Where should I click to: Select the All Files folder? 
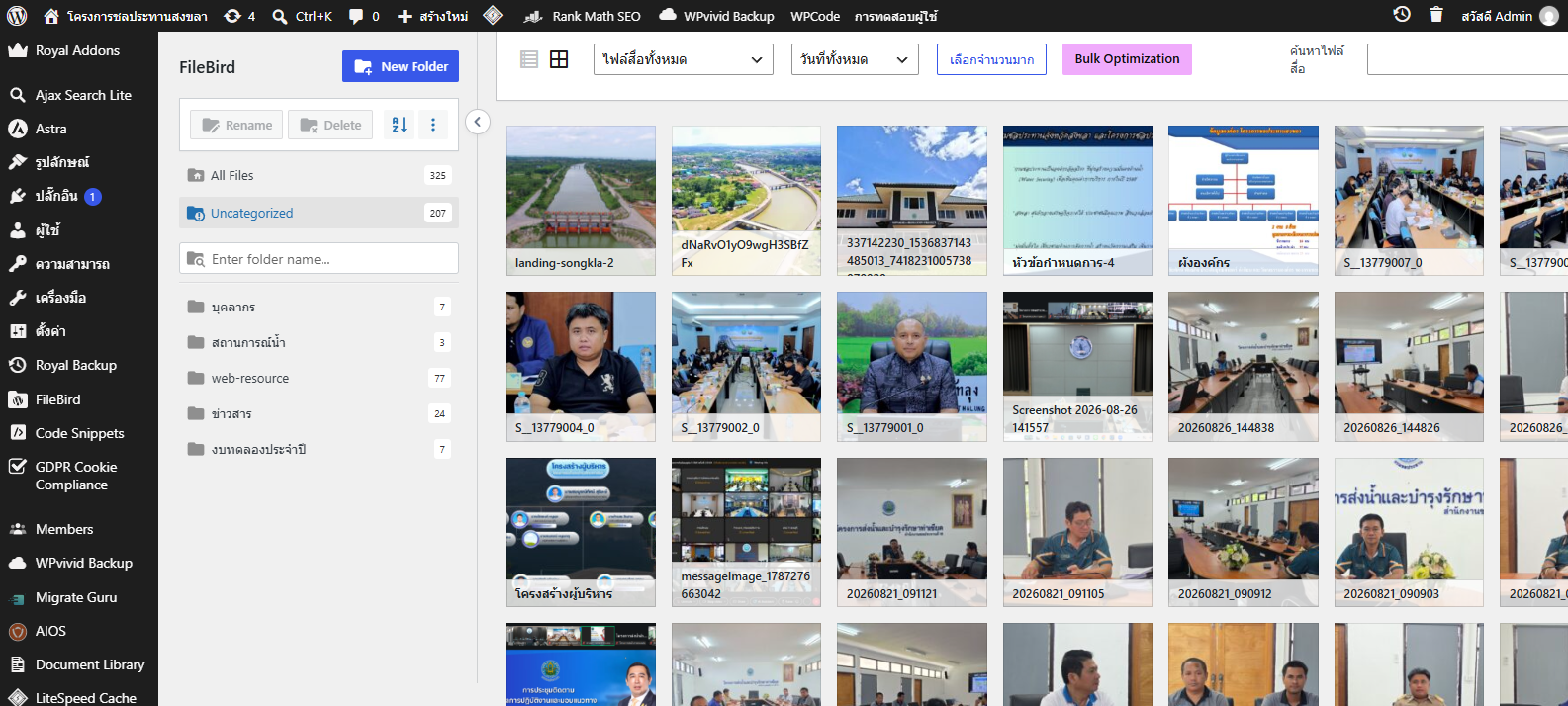pyautogui.click(x=319, y=175)
